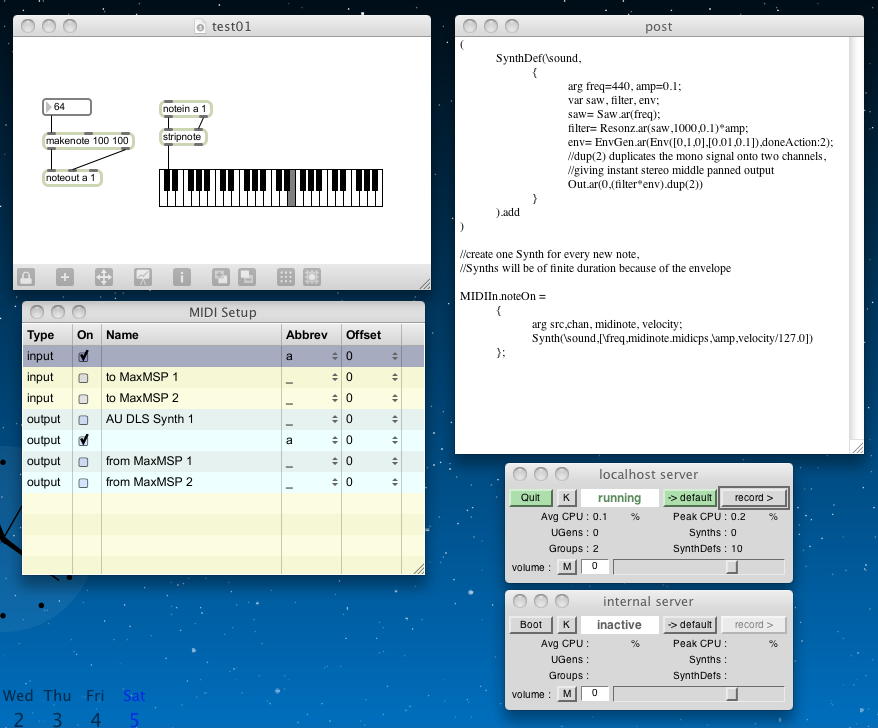The height and width of the screenshot is (728, 878).
Task: Open Abbrev stepper for to MaxMSP 1
Action: pos(334,377)
